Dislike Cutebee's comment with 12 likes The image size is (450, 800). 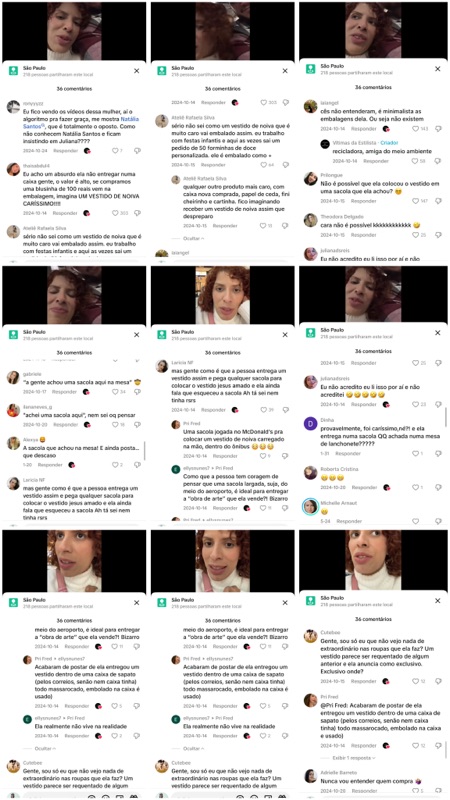[437, 681]
